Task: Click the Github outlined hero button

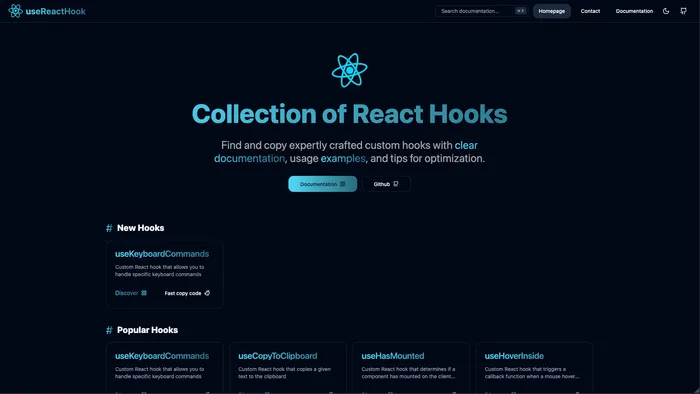Action: (386, 184)
